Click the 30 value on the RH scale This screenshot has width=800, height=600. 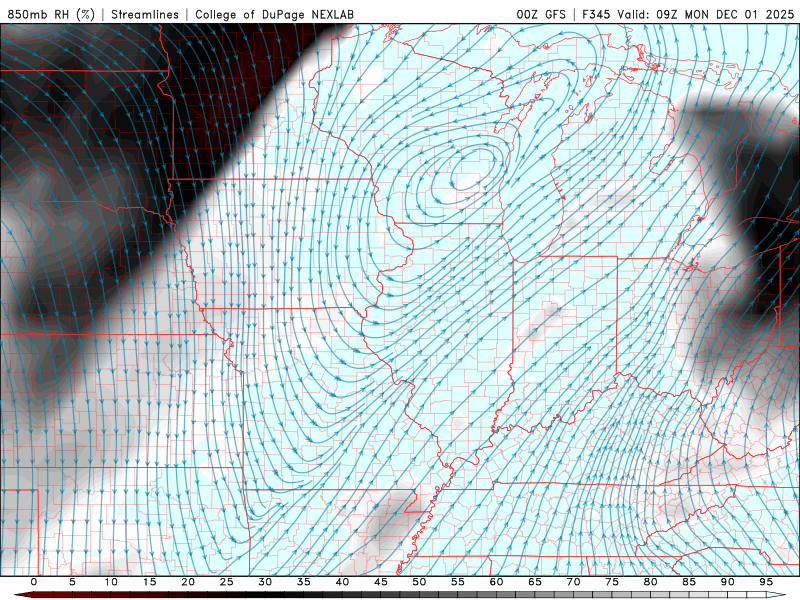tap(265, 582)
